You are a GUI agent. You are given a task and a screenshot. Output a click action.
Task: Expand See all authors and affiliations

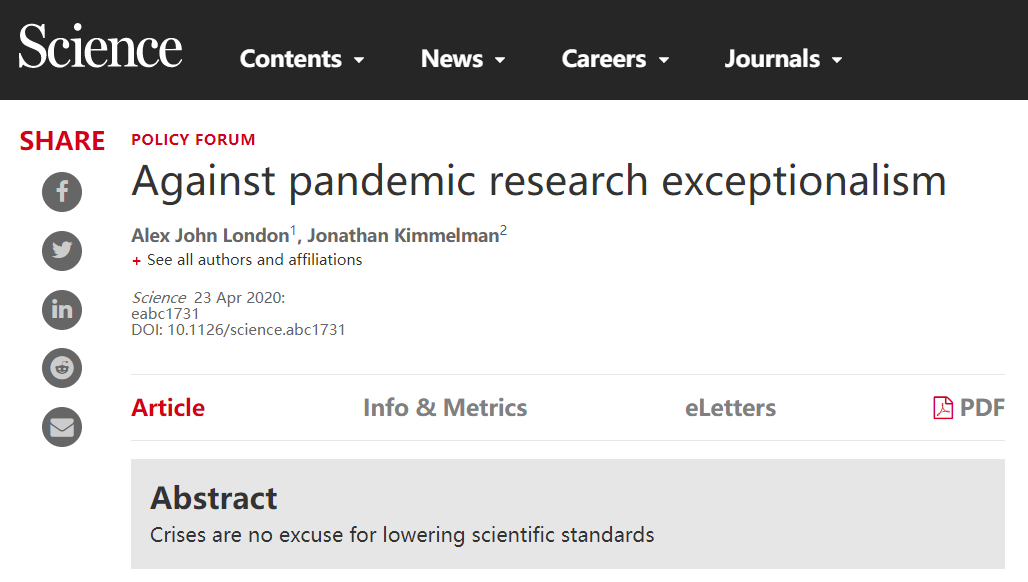254,260
